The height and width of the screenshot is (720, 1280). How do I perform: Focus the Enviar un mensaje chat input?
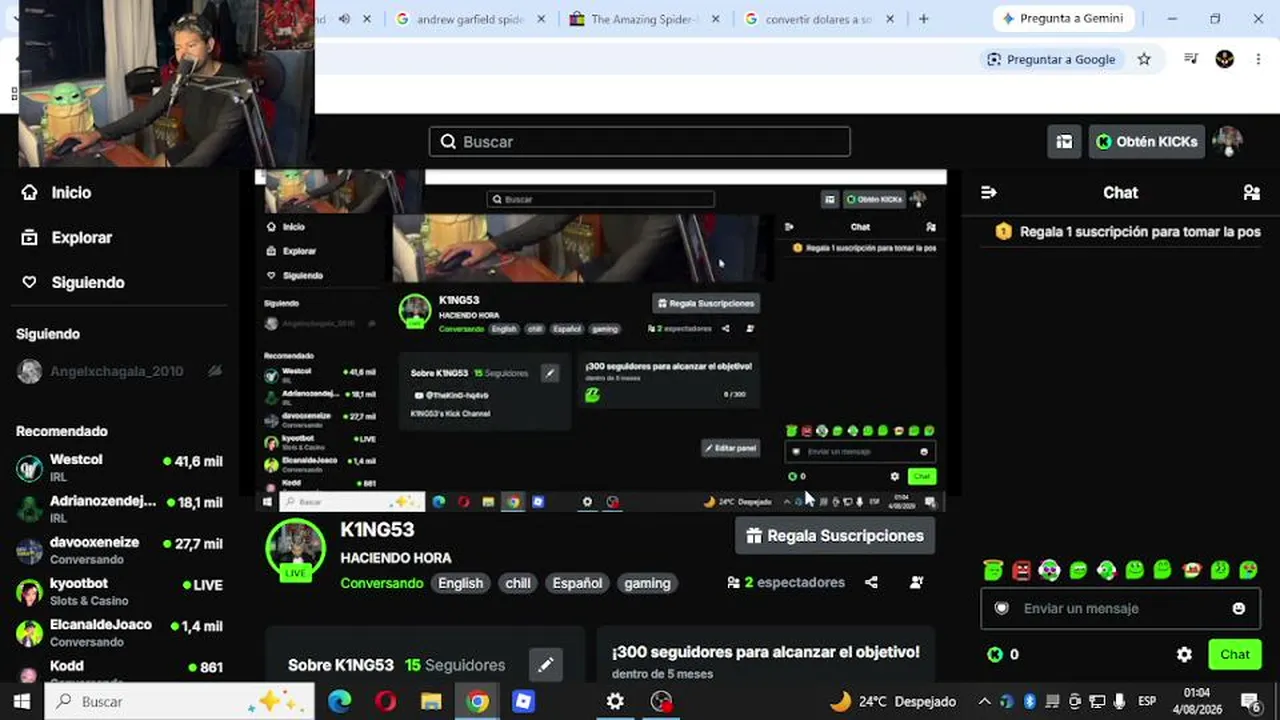[1119, 608]
